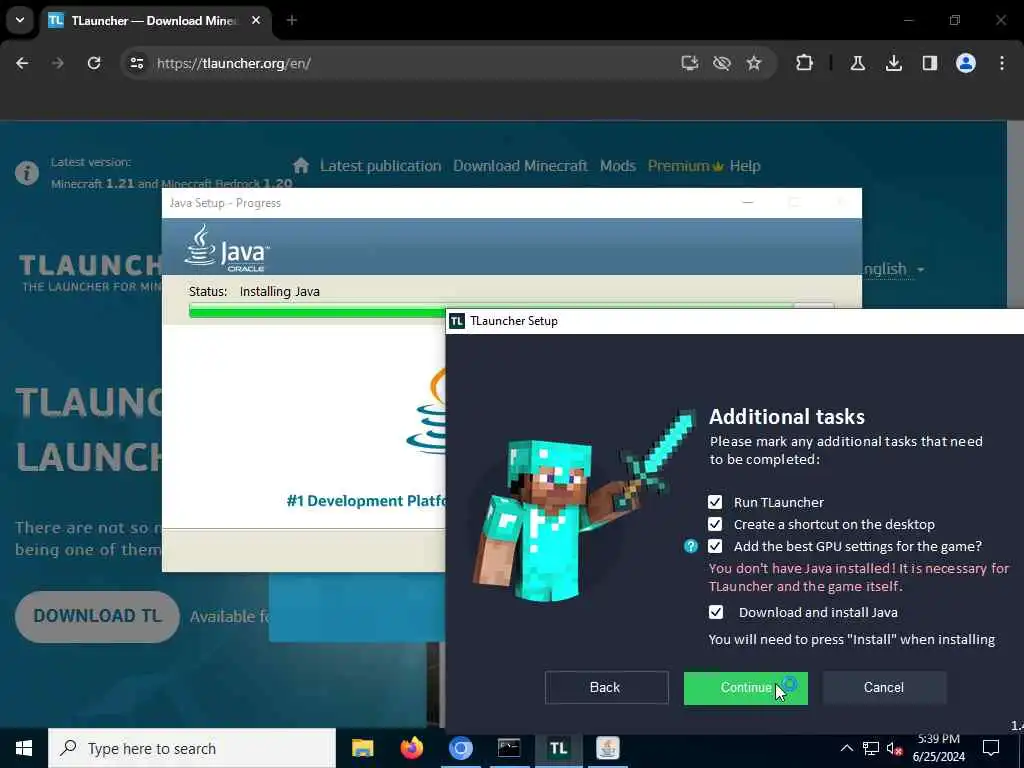Select the TLauncher Download Minecraft tab
The height and width of the screenshot is (768, 1024).
point(155,21)
